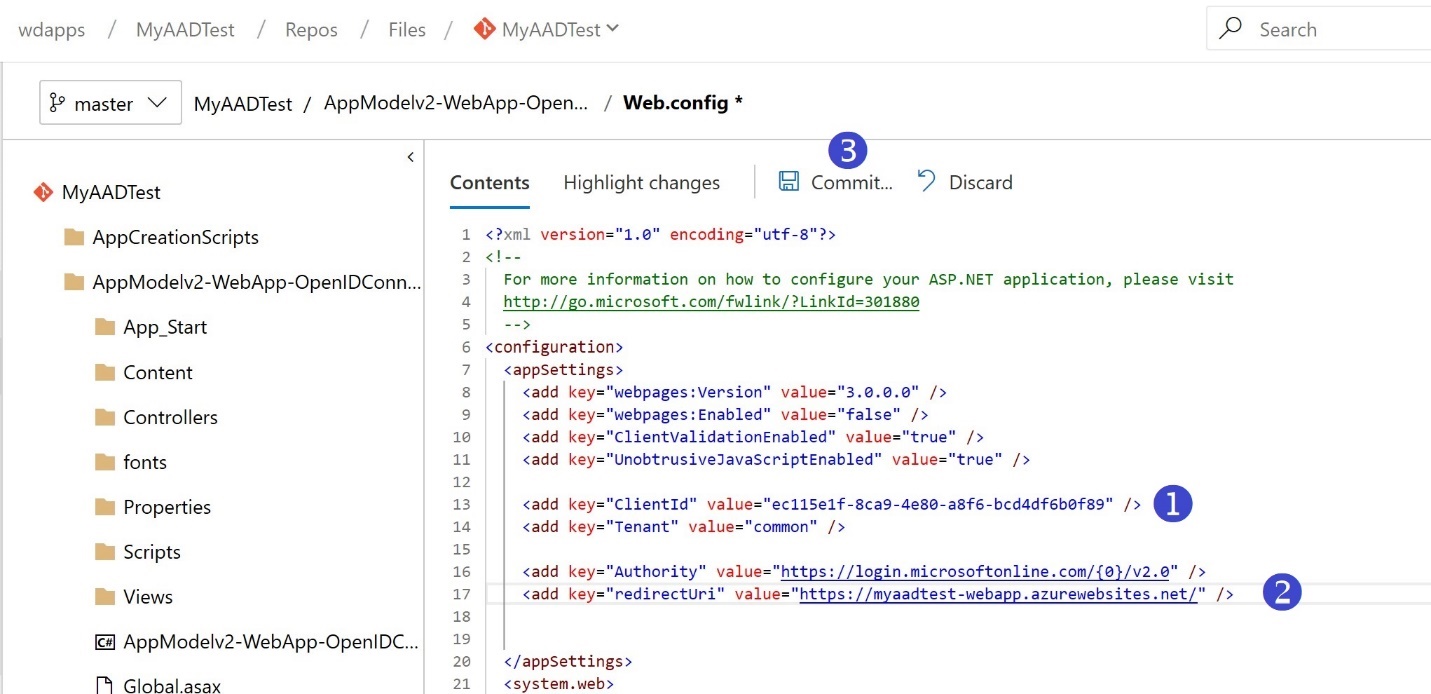Viewport: 1431px width, 694px height.
Task: Navigate to Repos breadcrumb
Action: pos(311,30)
